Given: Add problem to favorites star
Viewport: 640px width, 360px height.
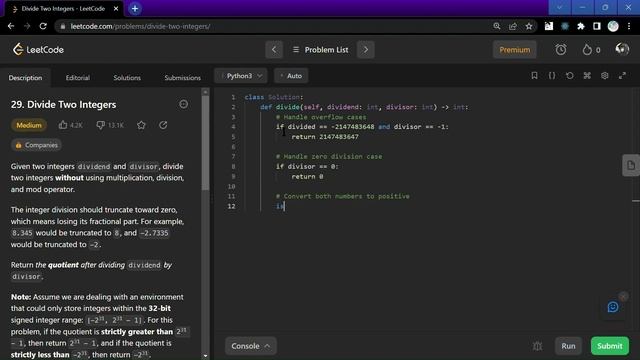Looking at the screenshot, I should [x=141, y=125].
